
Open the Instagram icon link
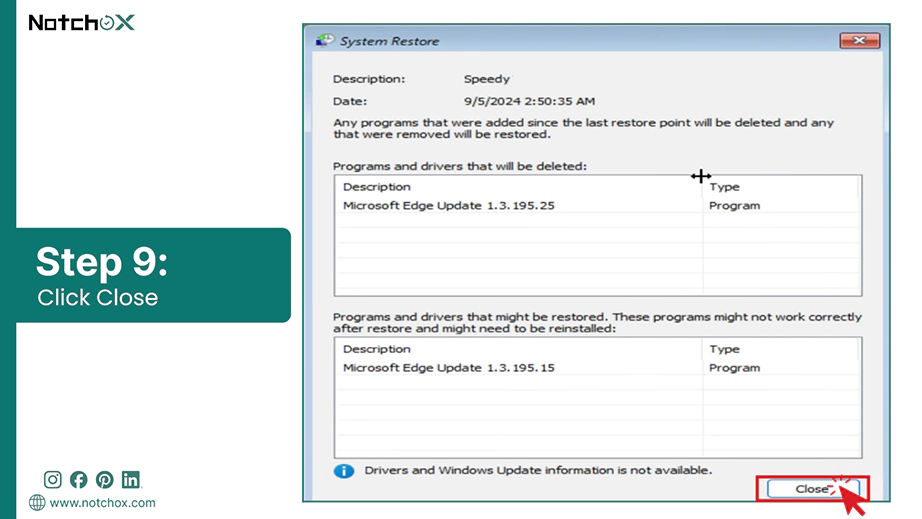pyautogui.click(x=52, y=480)
